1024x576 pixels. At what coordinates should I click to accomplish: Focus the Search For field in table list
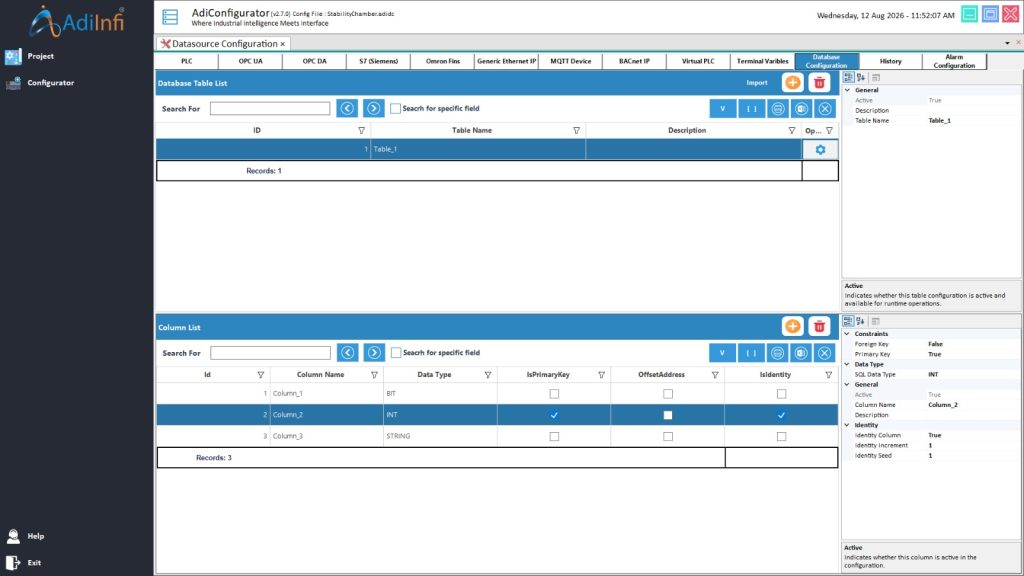270,108
